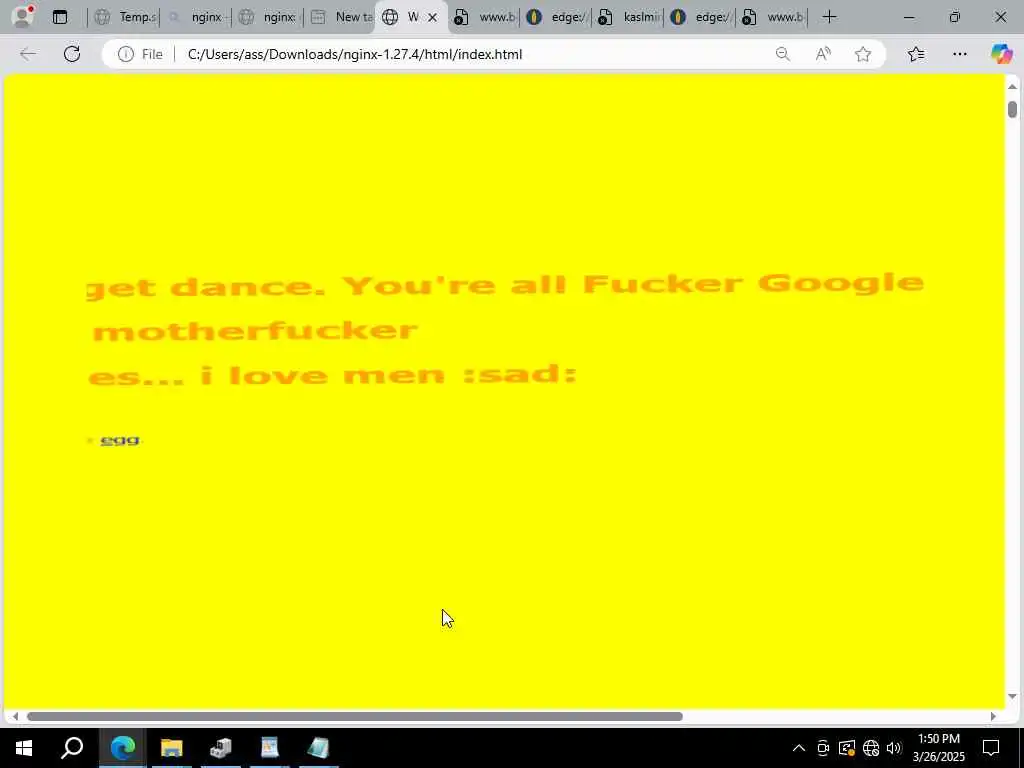Click the page's vertical scrollbar thumb
Viewport: 1024px width, 768px height.
point(1012,109)
